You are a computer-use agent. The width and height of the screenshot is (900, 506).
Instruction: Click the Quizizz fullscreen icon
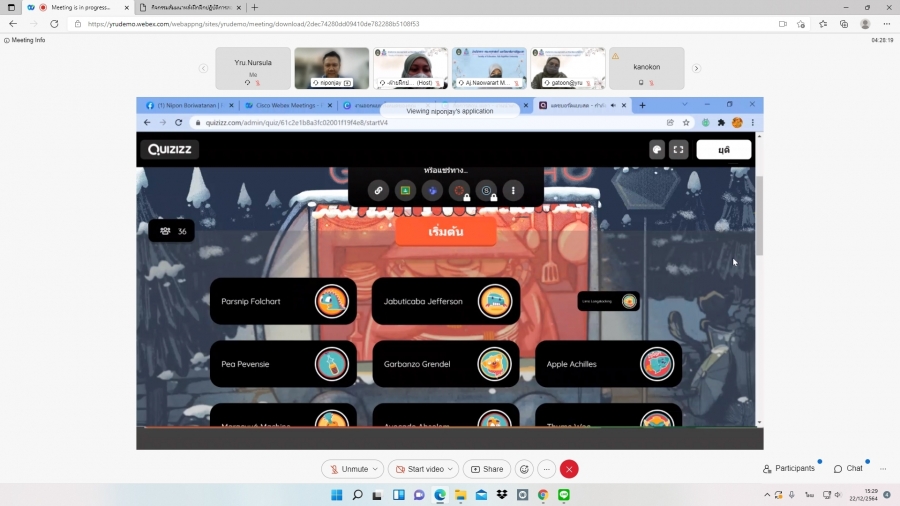pyautogui.click(x=678, y=150)
